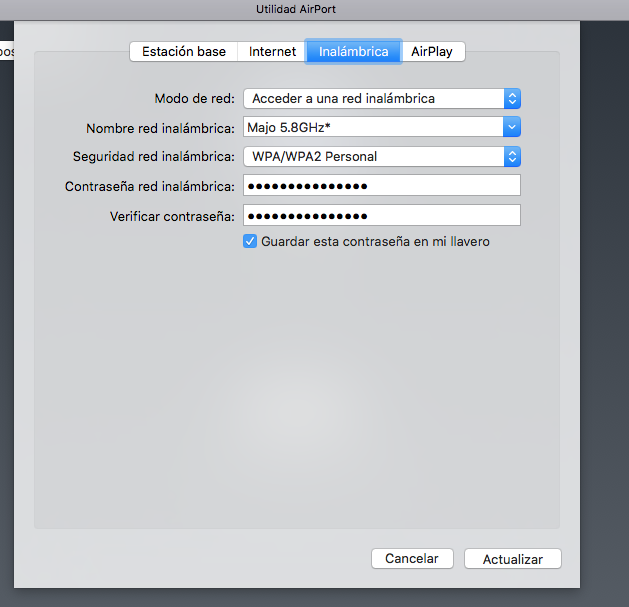
Task: Expand the Nombre red inalámbrica network list arrow
Action: pos(512,127)
